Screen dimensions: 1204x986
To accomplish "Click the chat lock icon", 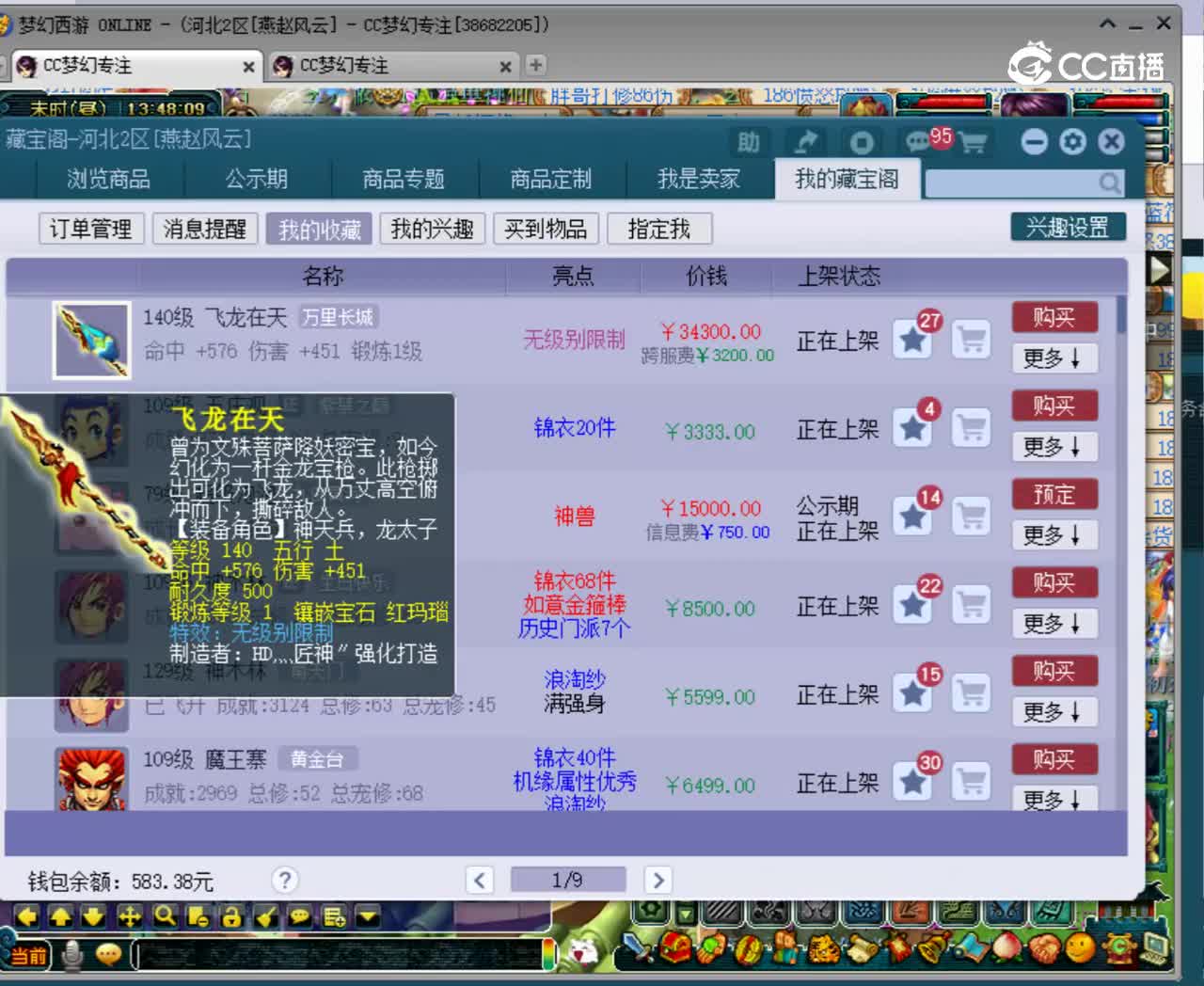I will [231, 916].
